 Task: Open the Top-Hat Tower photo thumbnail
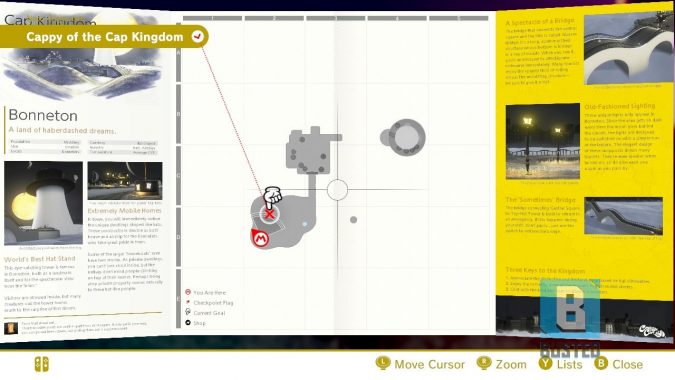(x=43, y=203)
